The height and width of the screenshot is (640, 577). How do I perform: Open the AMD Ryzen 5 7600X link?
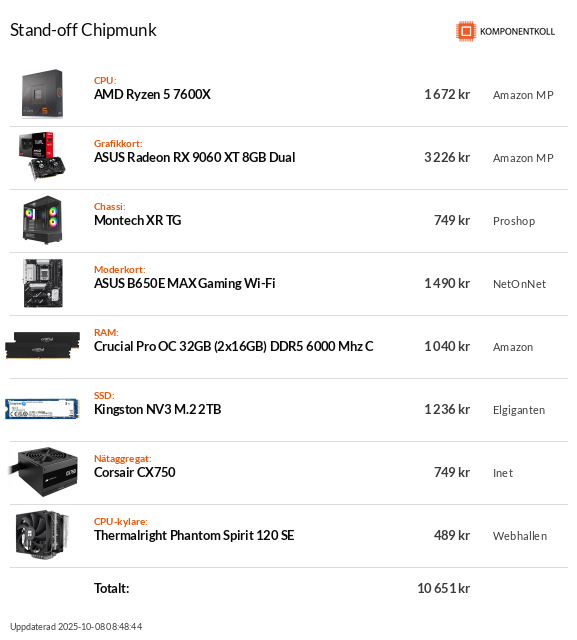(152, 94)
